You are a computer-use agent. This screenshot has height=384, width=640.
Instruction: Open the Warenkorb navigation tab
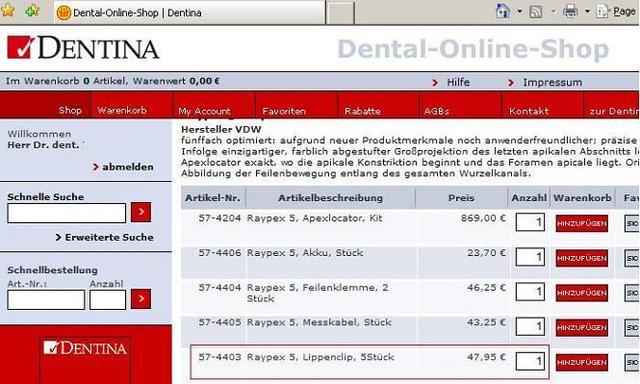(122, 110)
